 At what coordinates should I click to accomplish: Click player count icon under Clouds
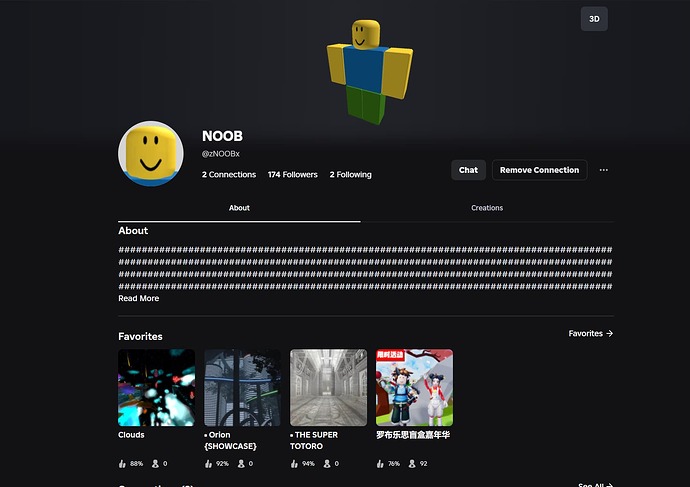155,464
